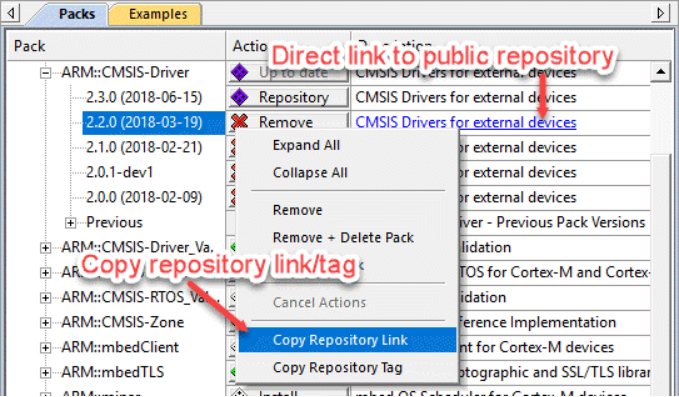The height and width of the screenshot is (397, 679).
Task: Click the Remove button with red X icon
Action: [x=288, y=122]
